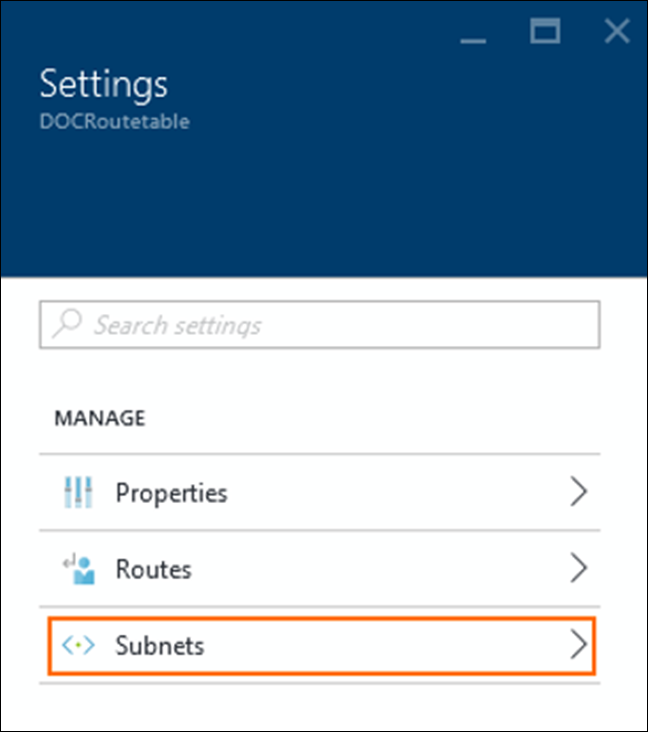
Task: Open the Properties menu entry
Action: [320, 492]
